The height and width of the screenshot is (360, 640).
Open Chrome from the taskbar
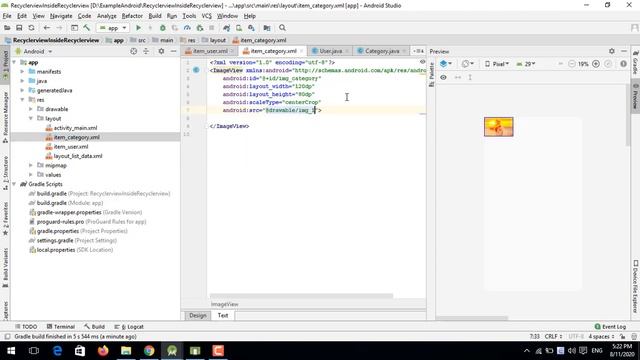149,351
